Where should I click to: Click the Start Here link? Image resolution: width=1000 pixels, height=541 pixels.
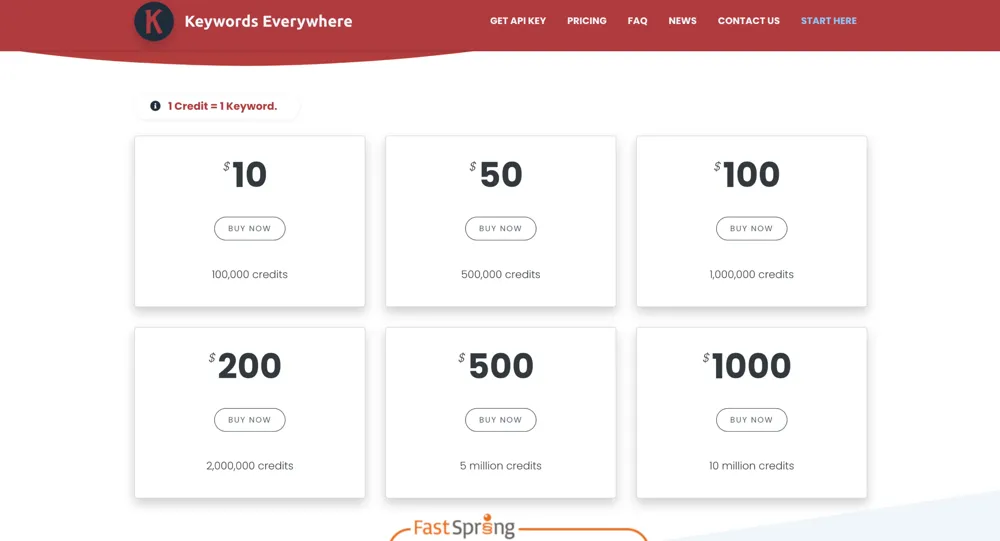[x=828, y=21]
